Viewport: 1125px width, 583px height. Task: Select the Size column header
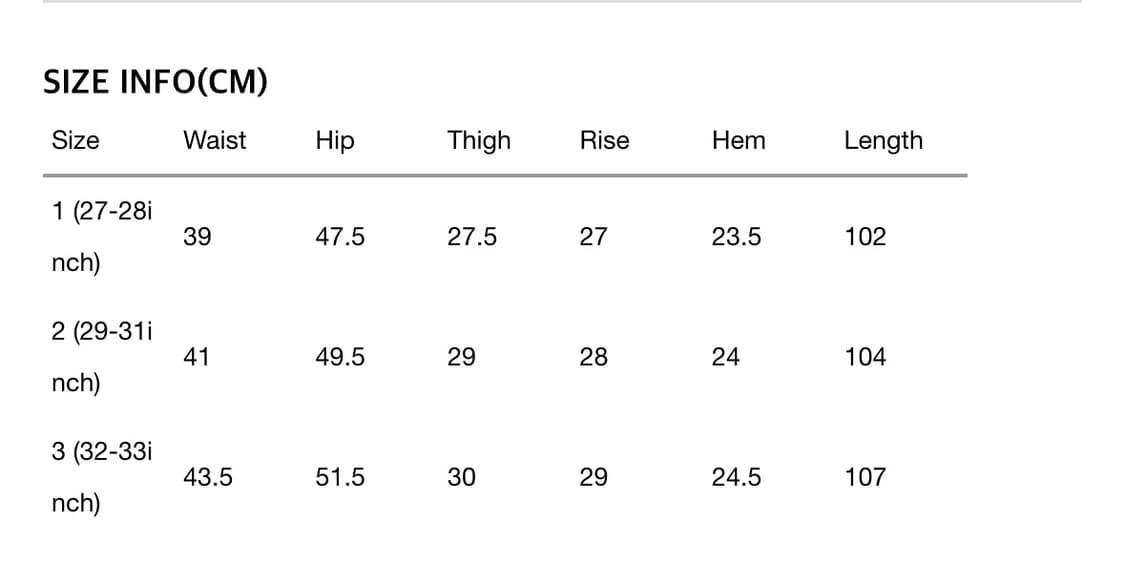pos(76,140)
